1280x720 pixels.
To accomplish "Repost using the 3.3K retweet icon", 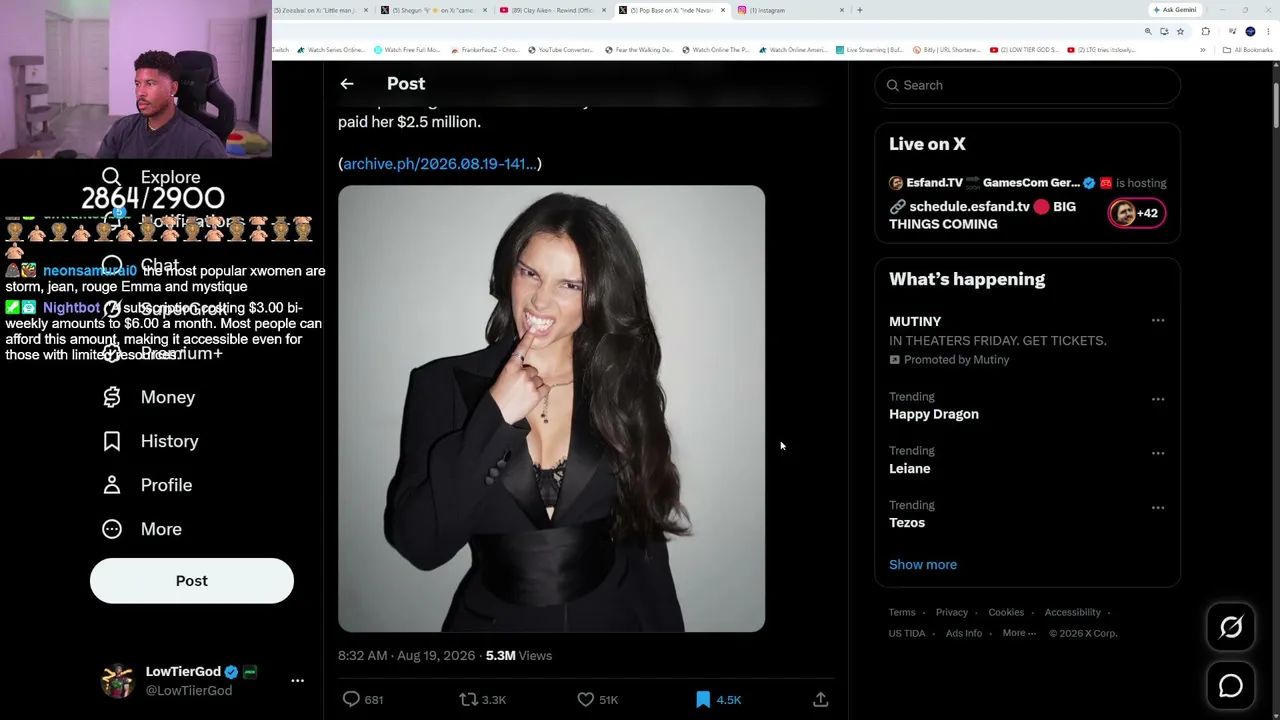I will point(468,699).
